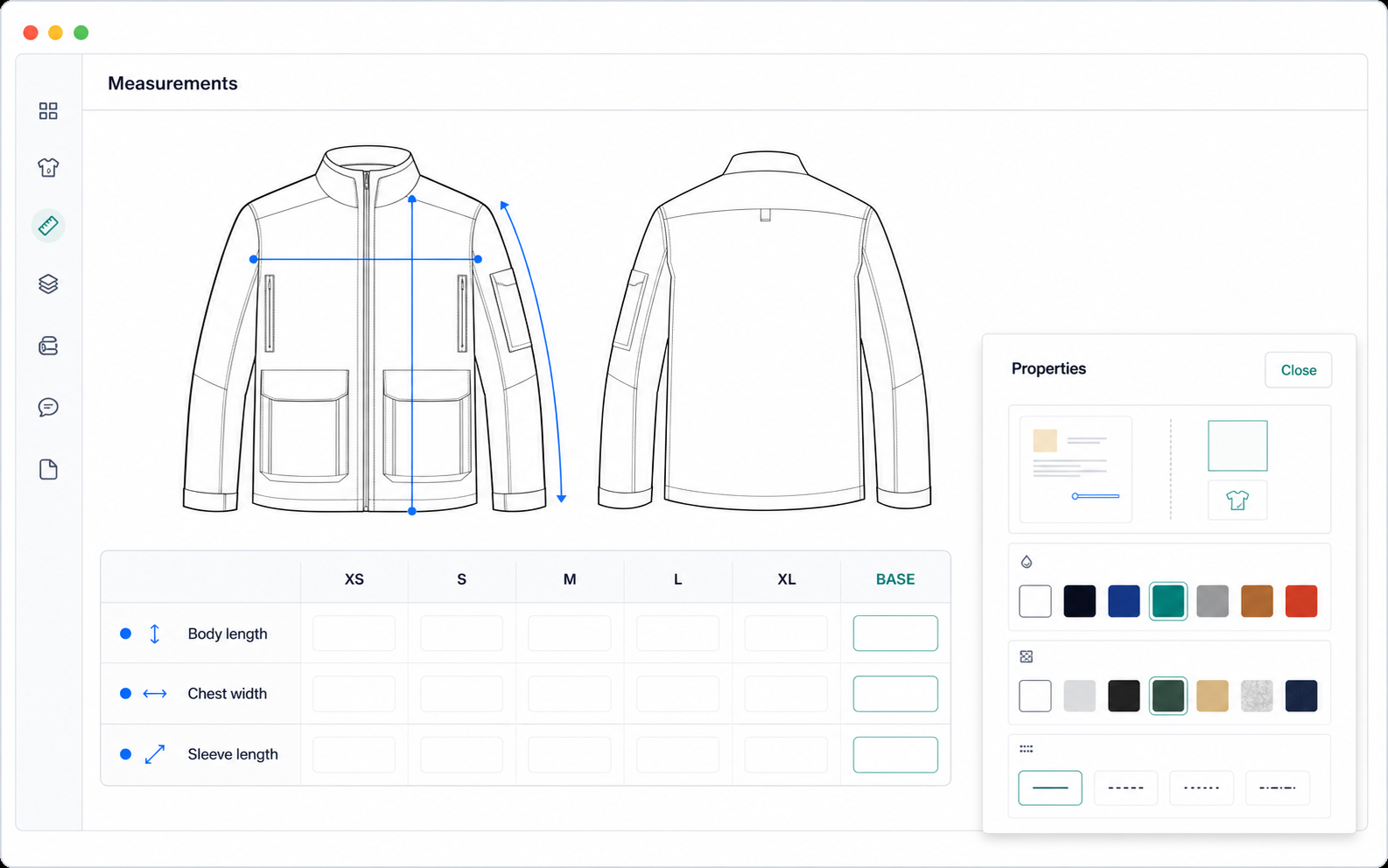
Task: Pick the teal color swatch
Action: 1168,601
